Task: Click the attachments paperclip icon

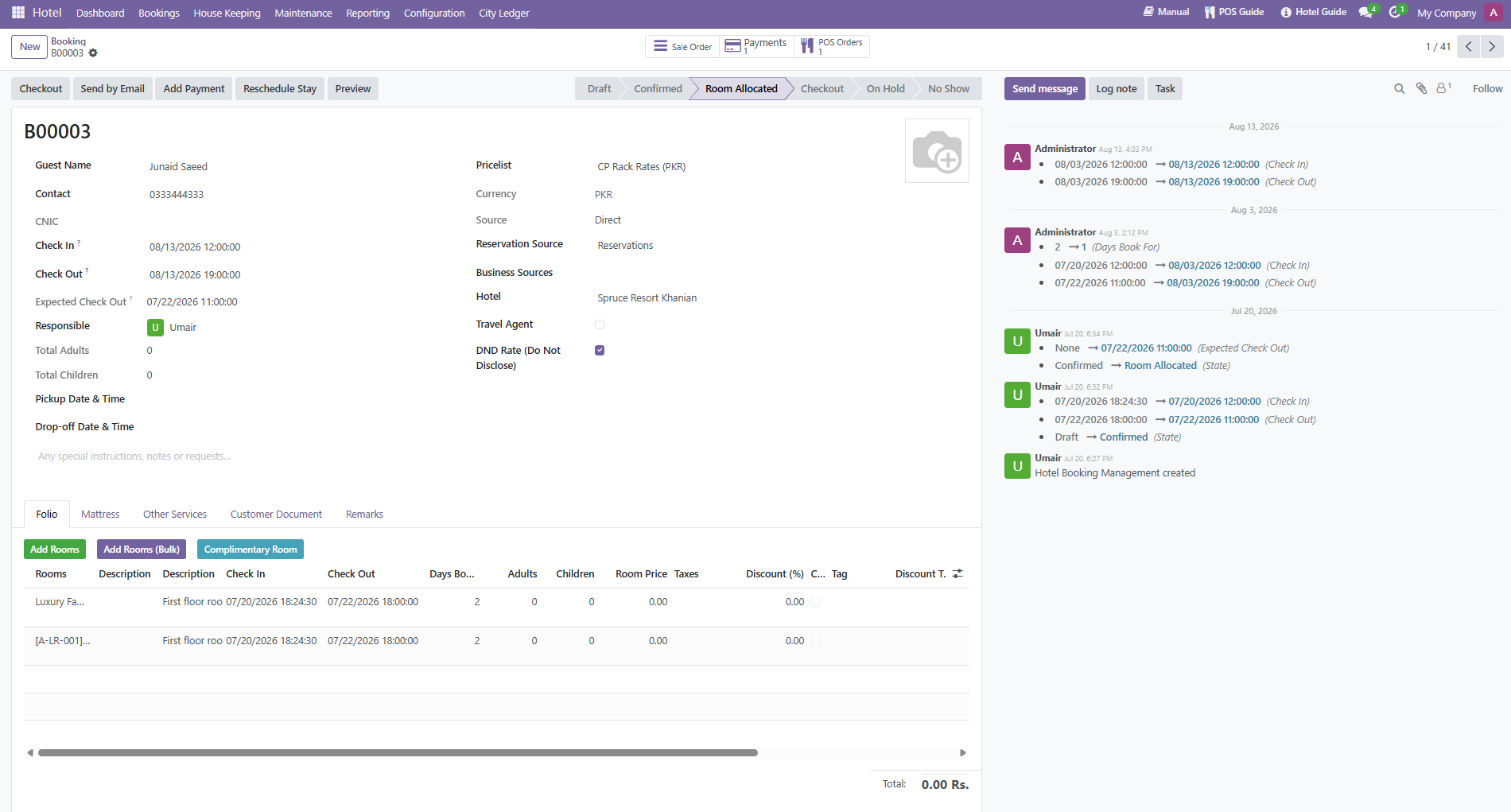Action: tap(1421, 89)
